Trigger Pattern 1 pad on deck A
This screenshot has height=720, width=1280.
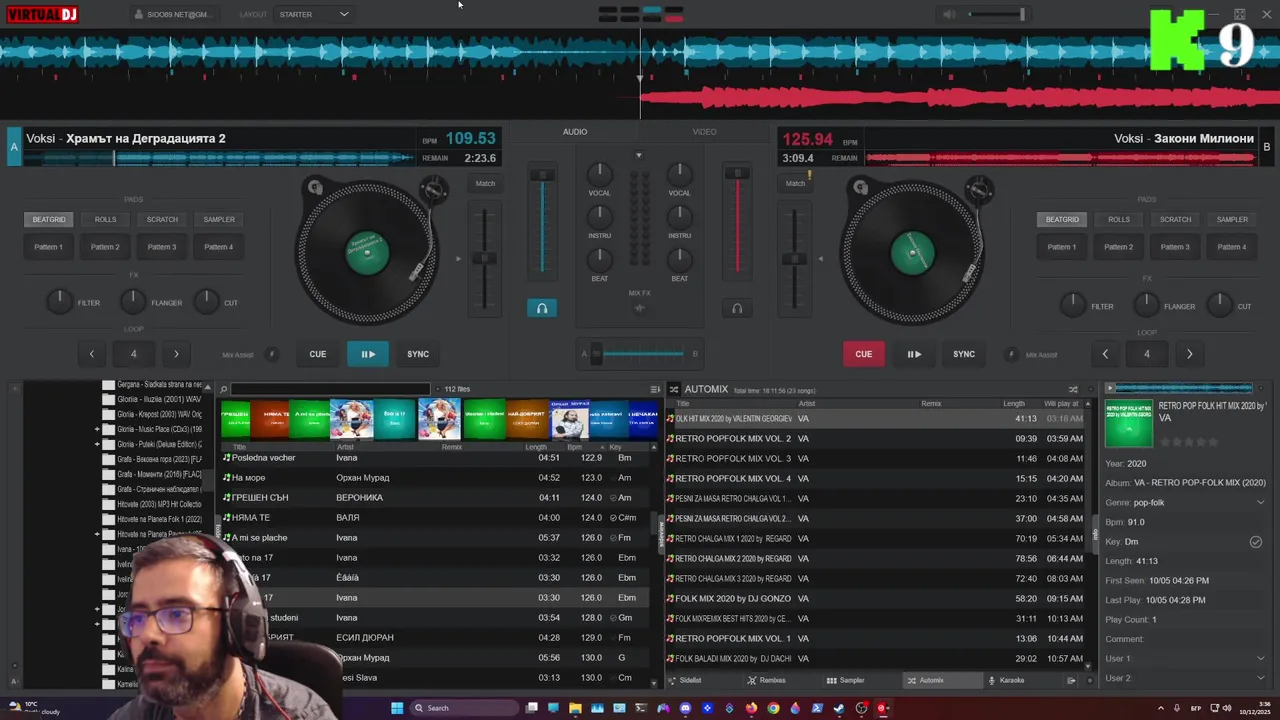tap(49, 247)
